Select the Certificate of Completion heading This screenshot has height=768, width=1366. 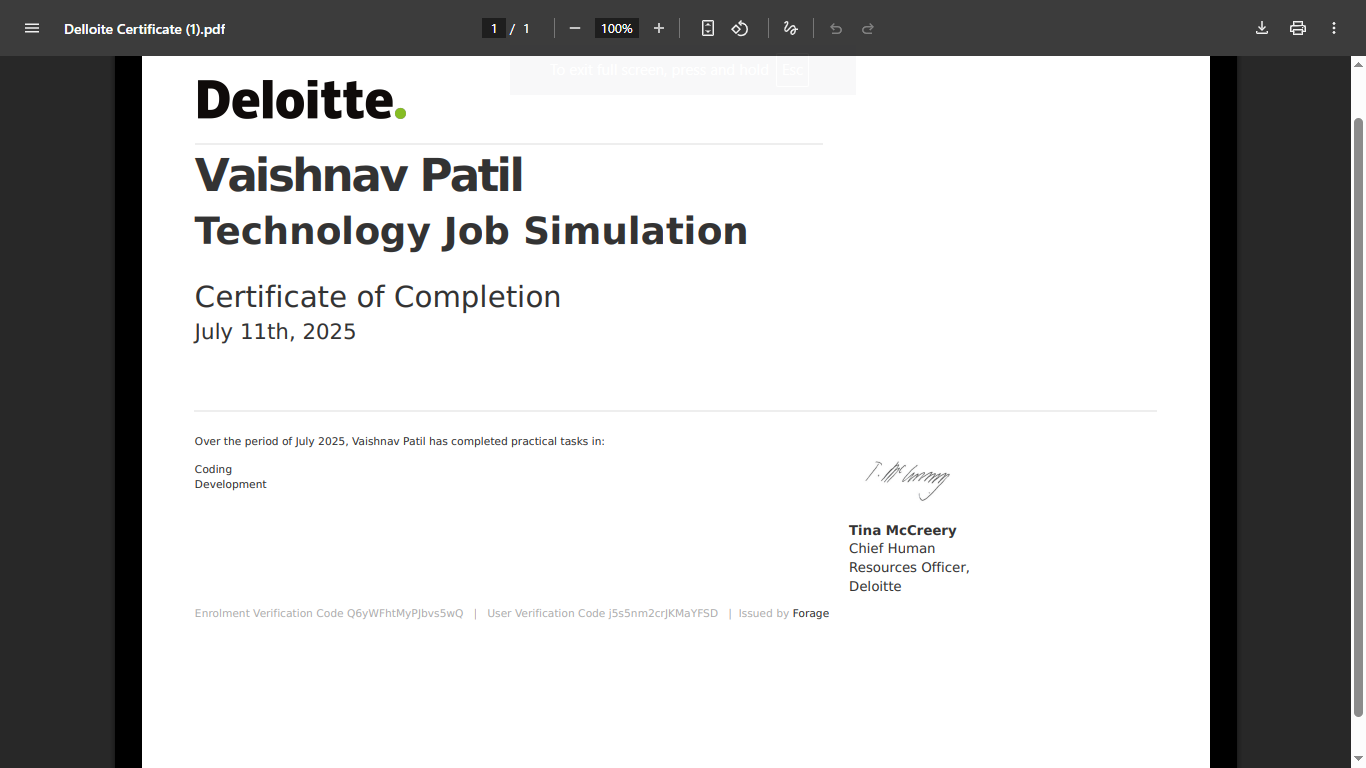(377, 296)
